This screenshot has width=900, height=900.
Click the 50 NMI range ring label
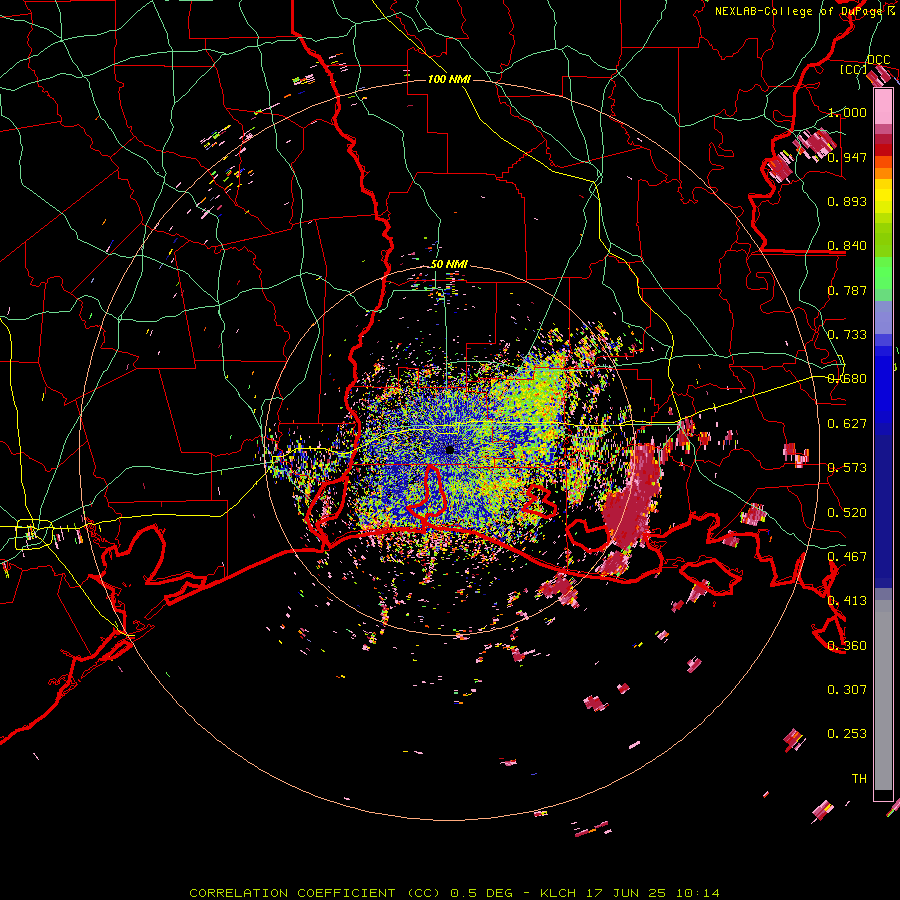pyautogui.click(x=449, y=264)
